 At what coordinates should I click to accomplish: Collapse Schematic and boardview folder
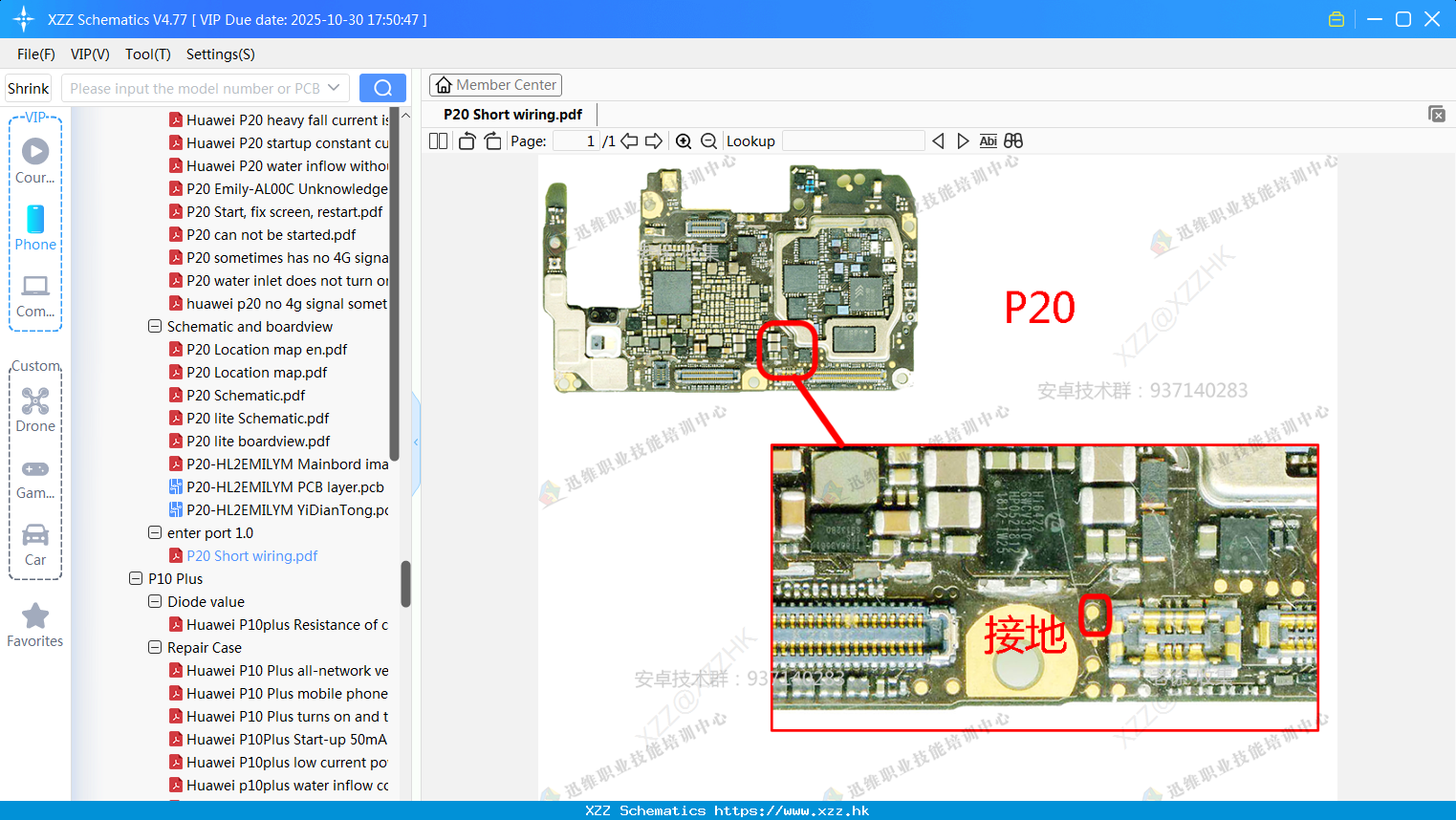[x=155, y=326]
